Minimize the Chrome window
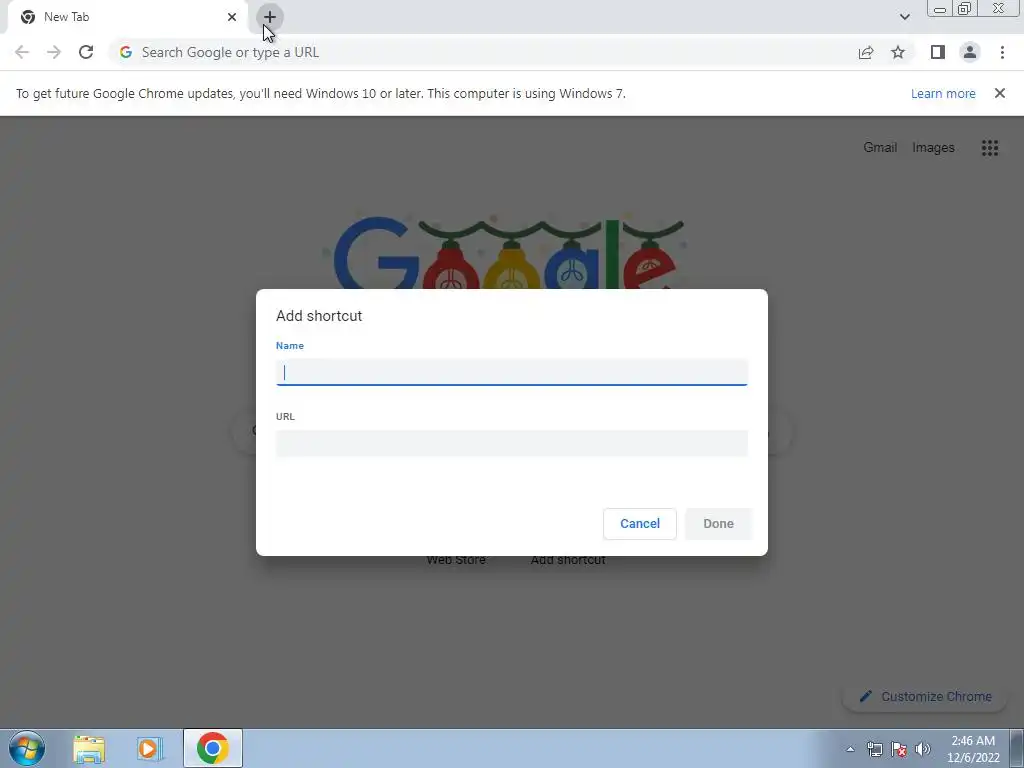The height and width of the screenshot is (768, 1024). click(940, 9)
